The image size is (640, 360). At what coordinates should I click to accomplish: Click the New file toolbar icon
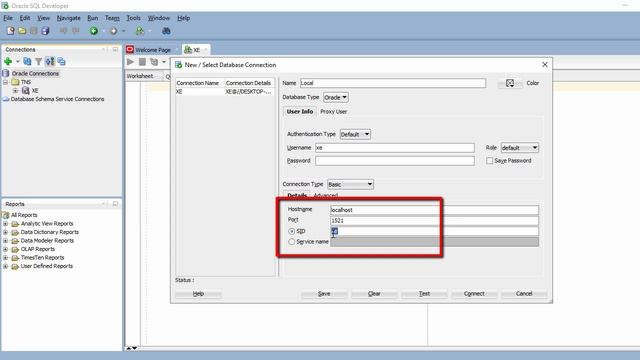pyautogui.click(x=11, y=31)
